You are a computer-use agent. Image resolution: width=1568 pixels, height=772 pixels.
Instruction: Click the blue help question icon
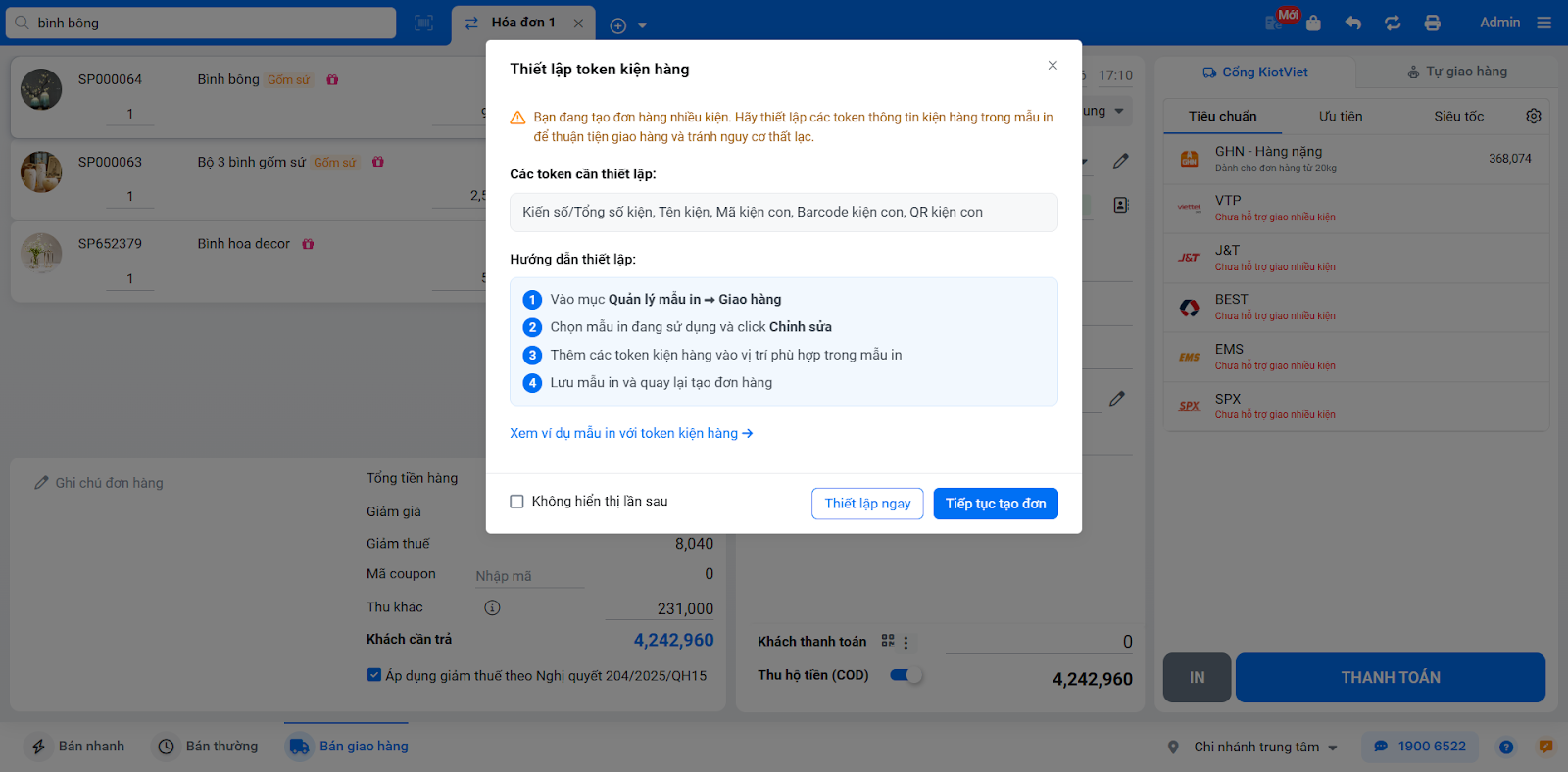tap(1506, 747)
